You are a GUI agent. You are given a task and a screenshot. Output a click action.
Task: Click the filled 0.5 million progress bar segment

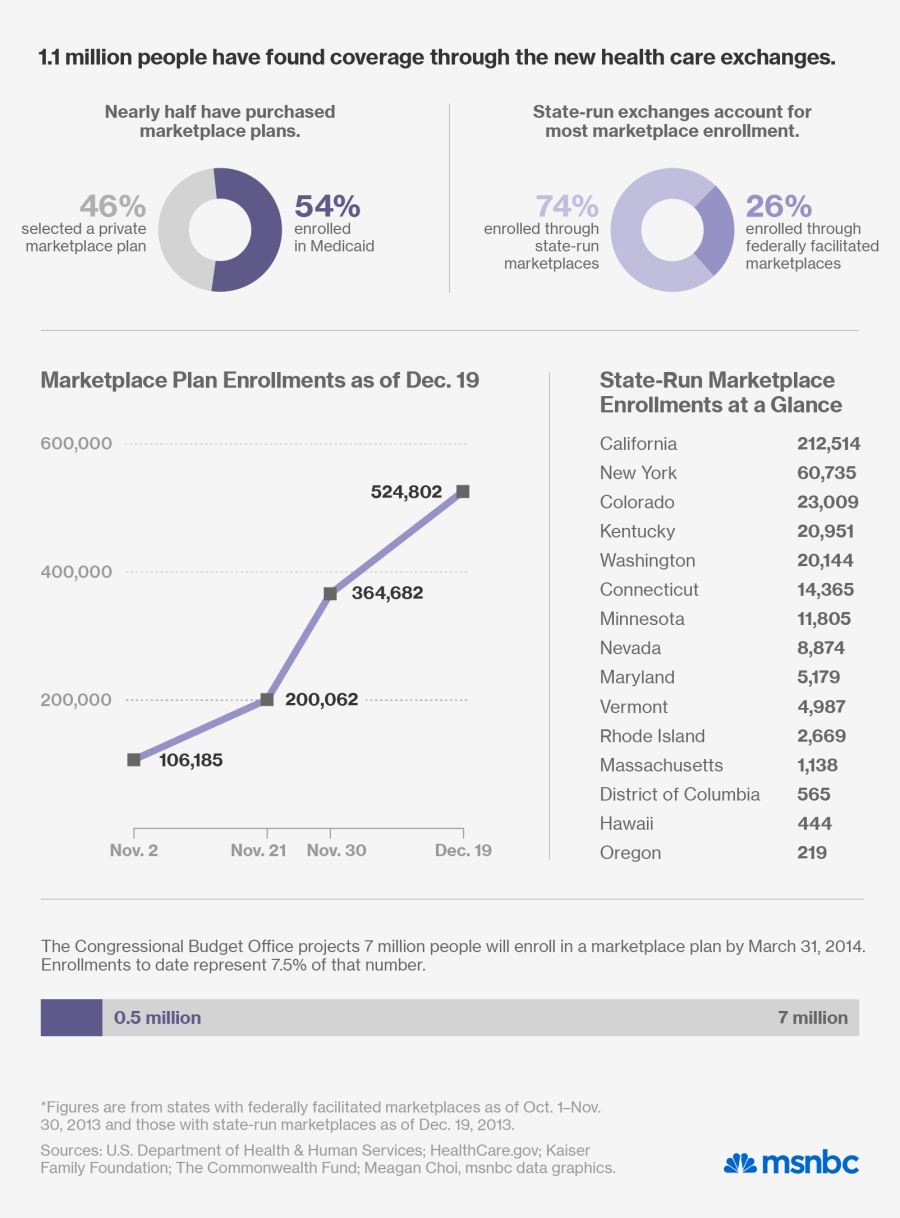tap(71, 1018)
